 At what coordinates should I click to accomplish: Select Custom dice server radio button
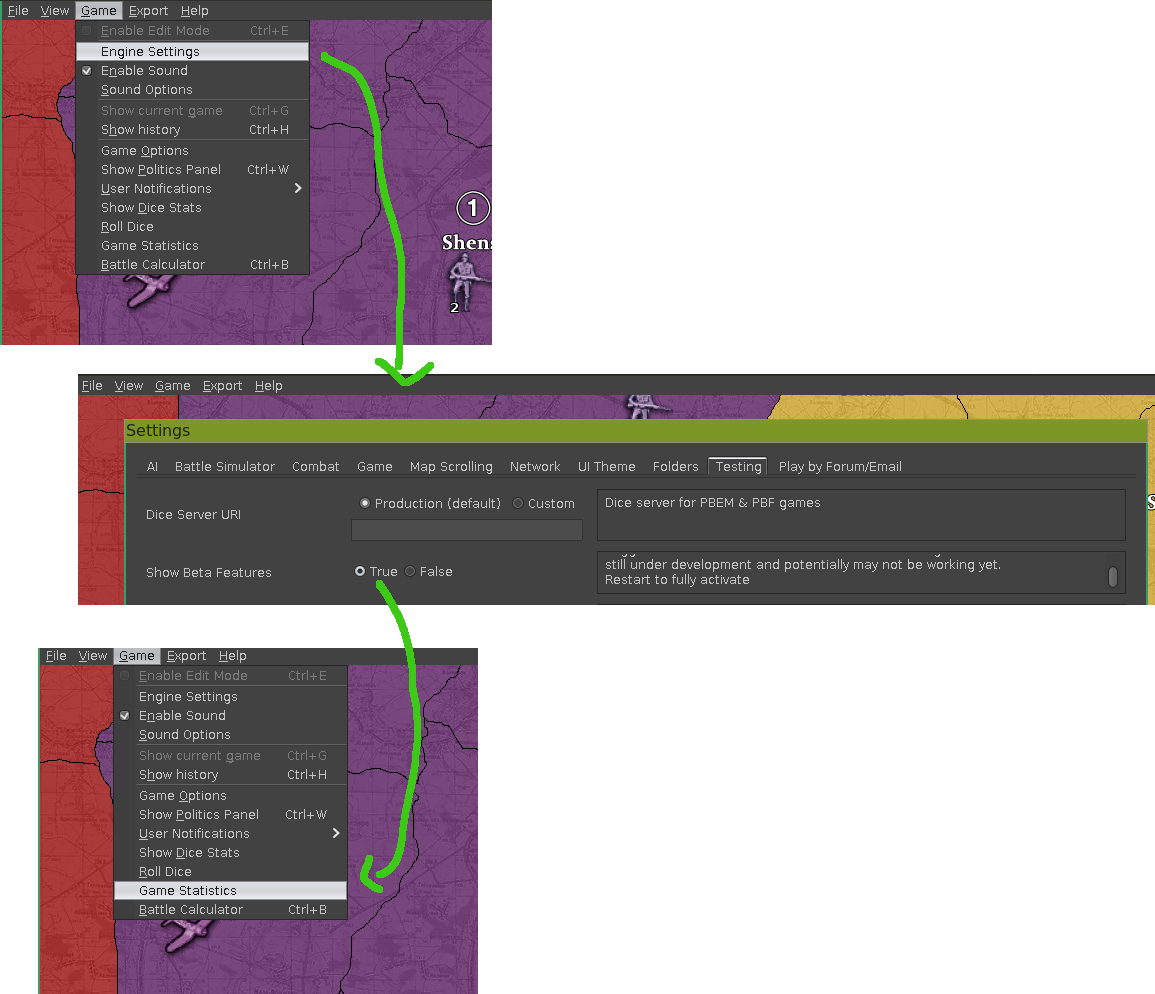tap(518, 504)
